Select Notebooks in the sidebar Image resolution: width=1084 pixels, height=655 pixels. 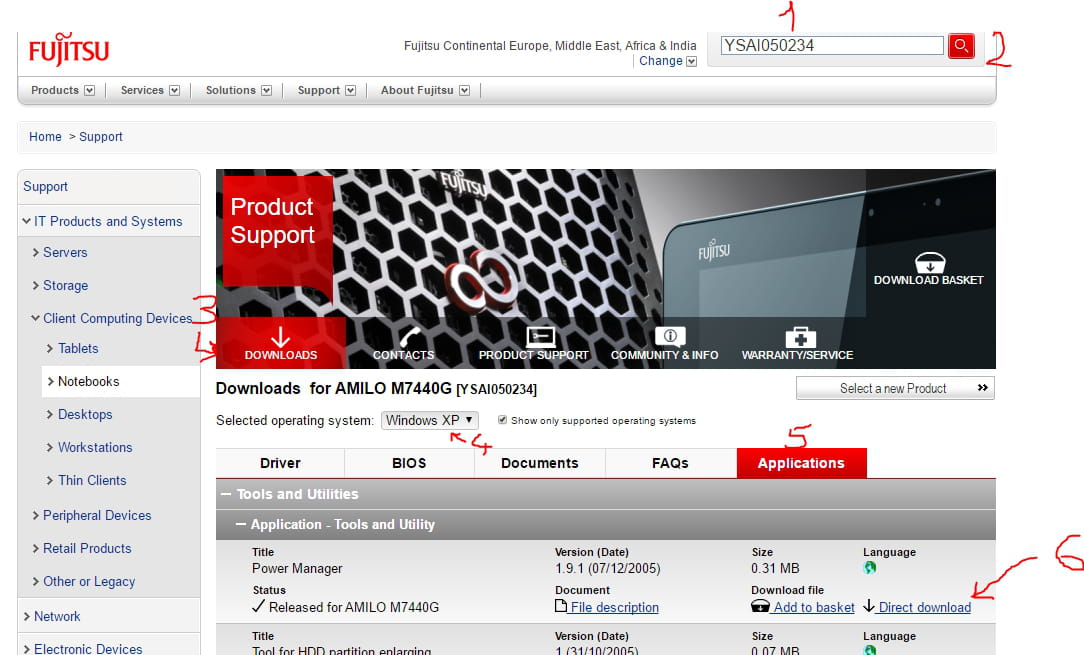click(x=88, y=381)
